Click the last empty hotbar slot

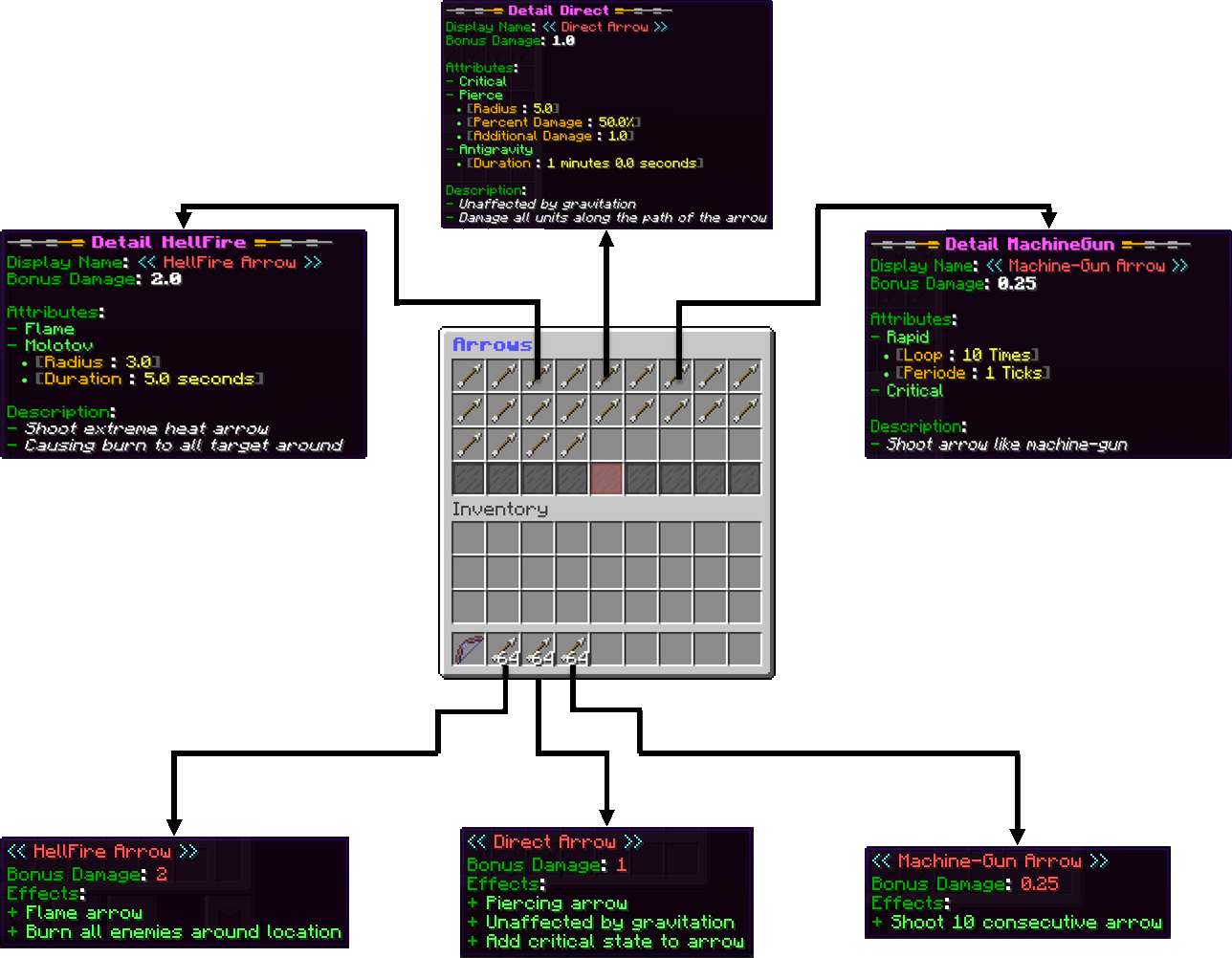pyautogui.click(x=744, y=649)
